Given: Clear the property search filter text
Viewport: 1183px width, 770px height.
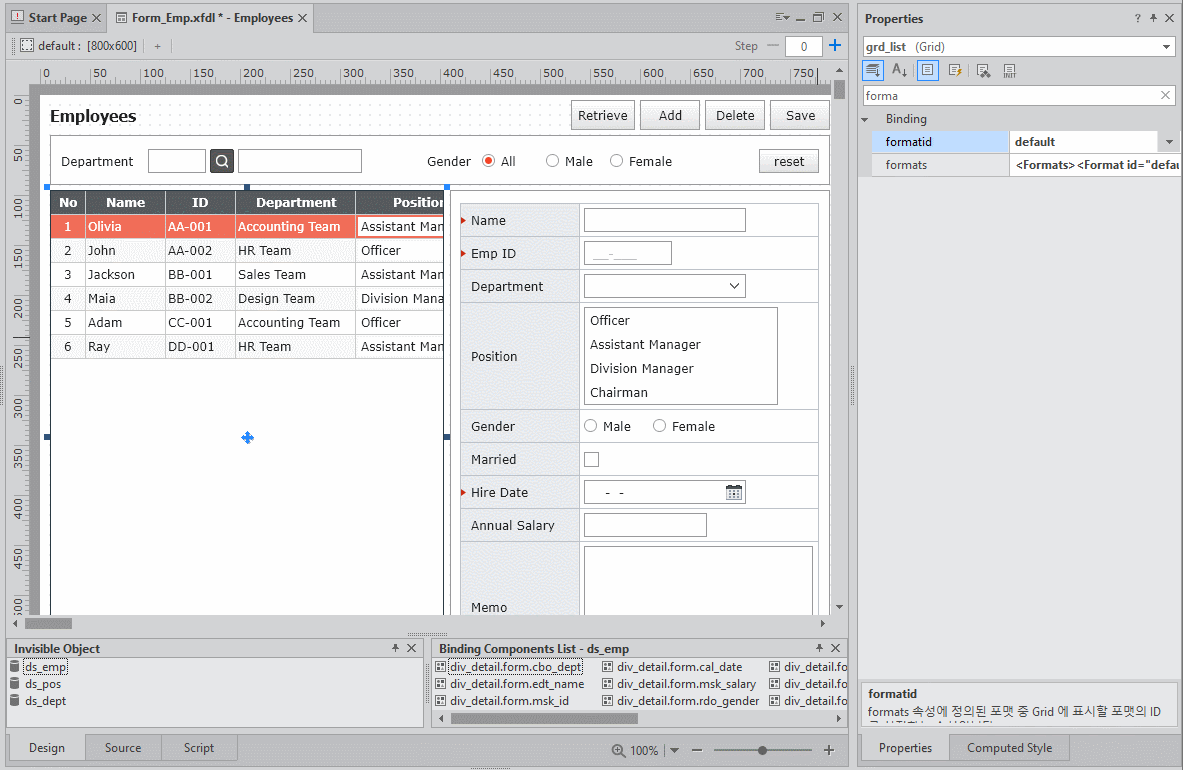Looking at the screenshot, I should (1165, 96).
